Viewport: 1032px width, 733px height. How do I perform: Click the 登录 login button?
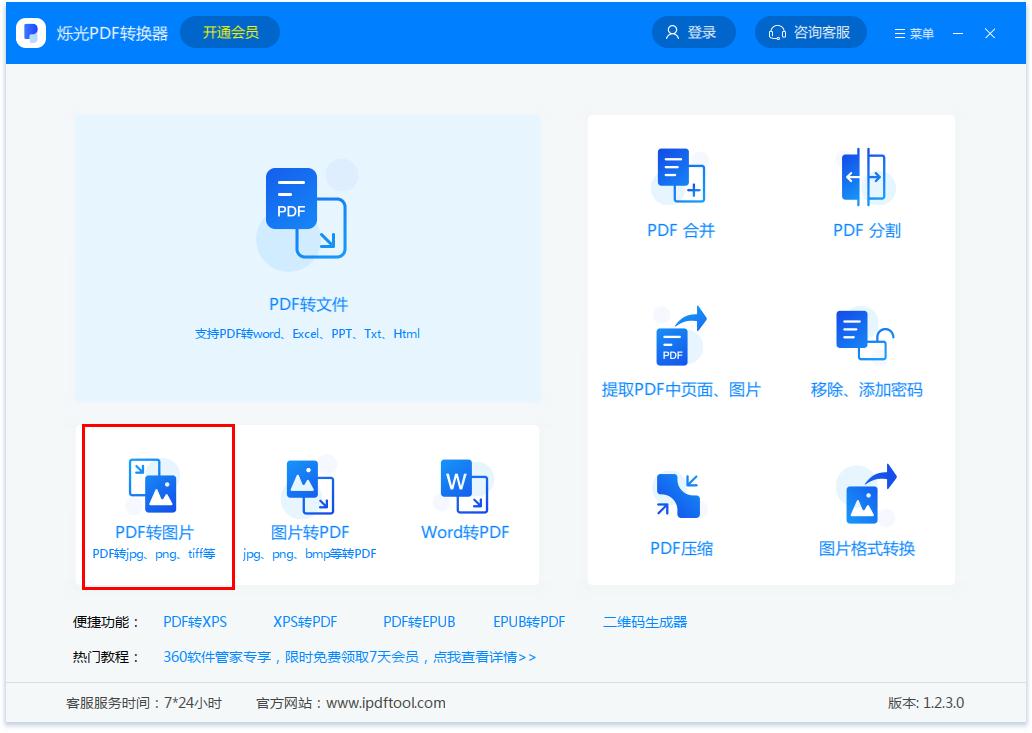click(694, 32)
